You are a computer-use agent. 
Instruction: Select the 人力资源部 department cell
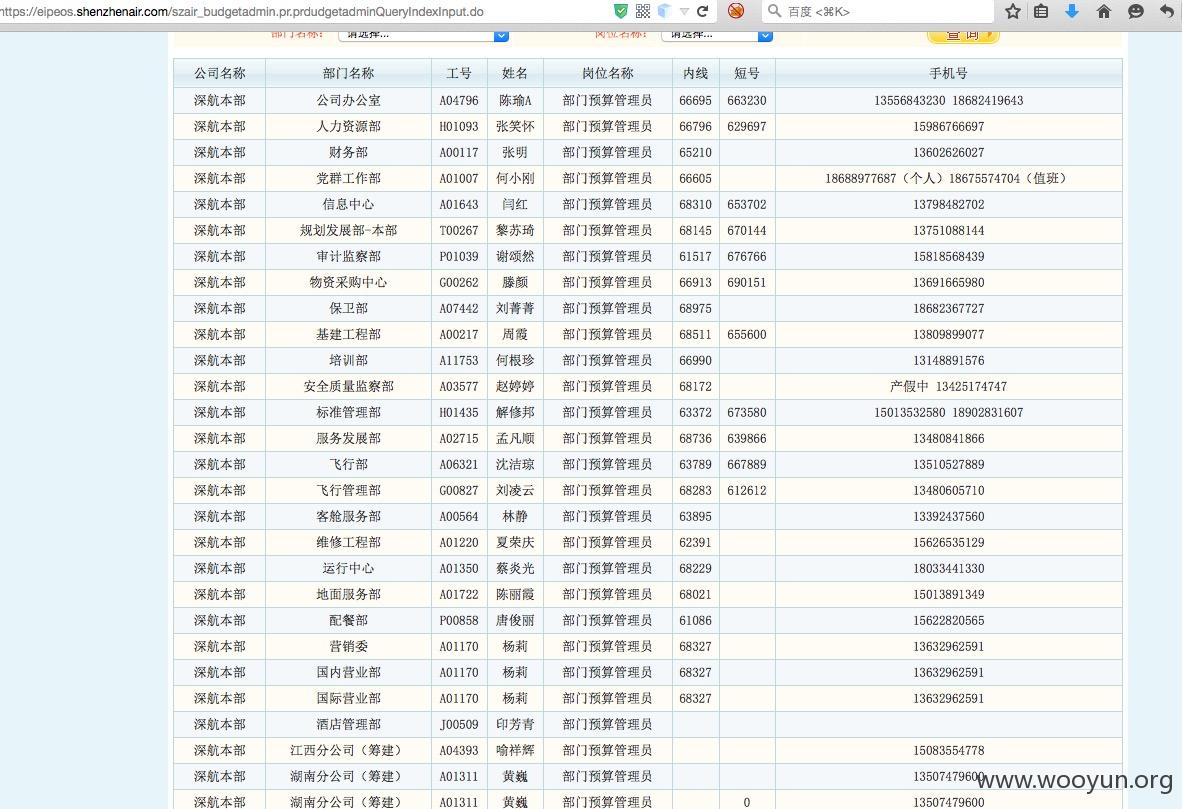[348, 127]
